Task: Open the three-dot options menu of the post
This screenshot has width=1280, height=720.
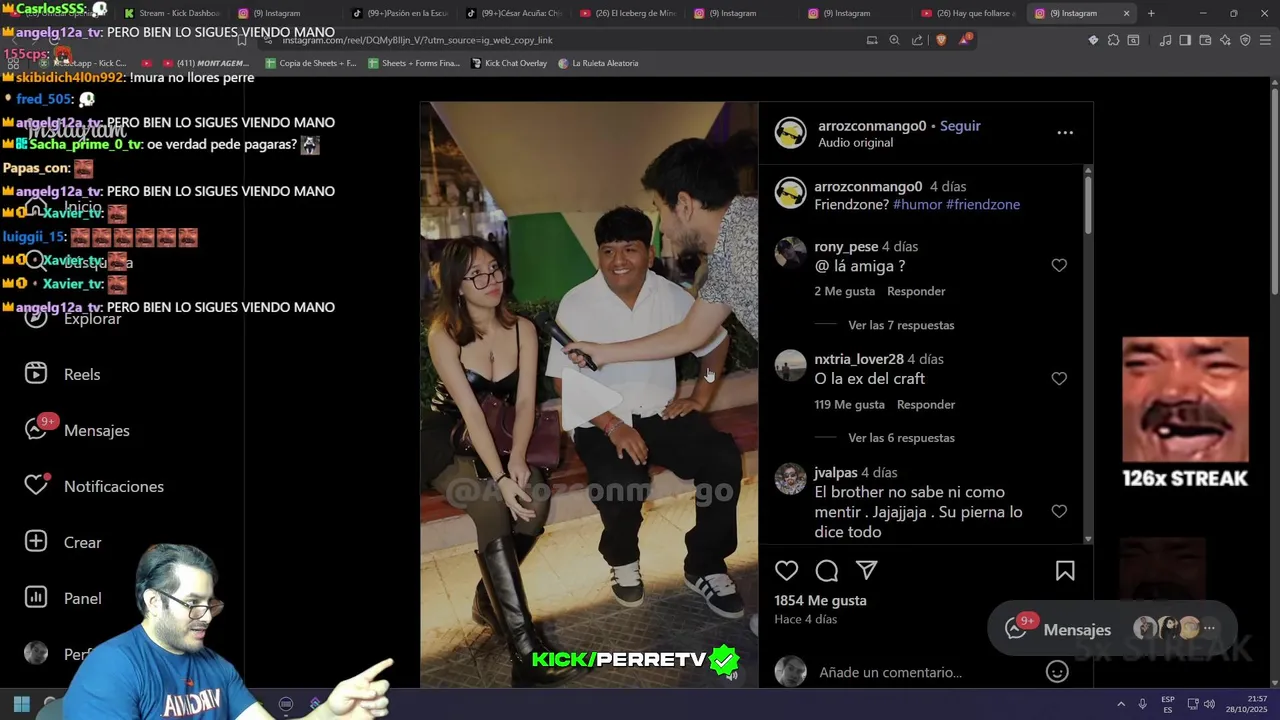Action: click(x=1065, y=132)
